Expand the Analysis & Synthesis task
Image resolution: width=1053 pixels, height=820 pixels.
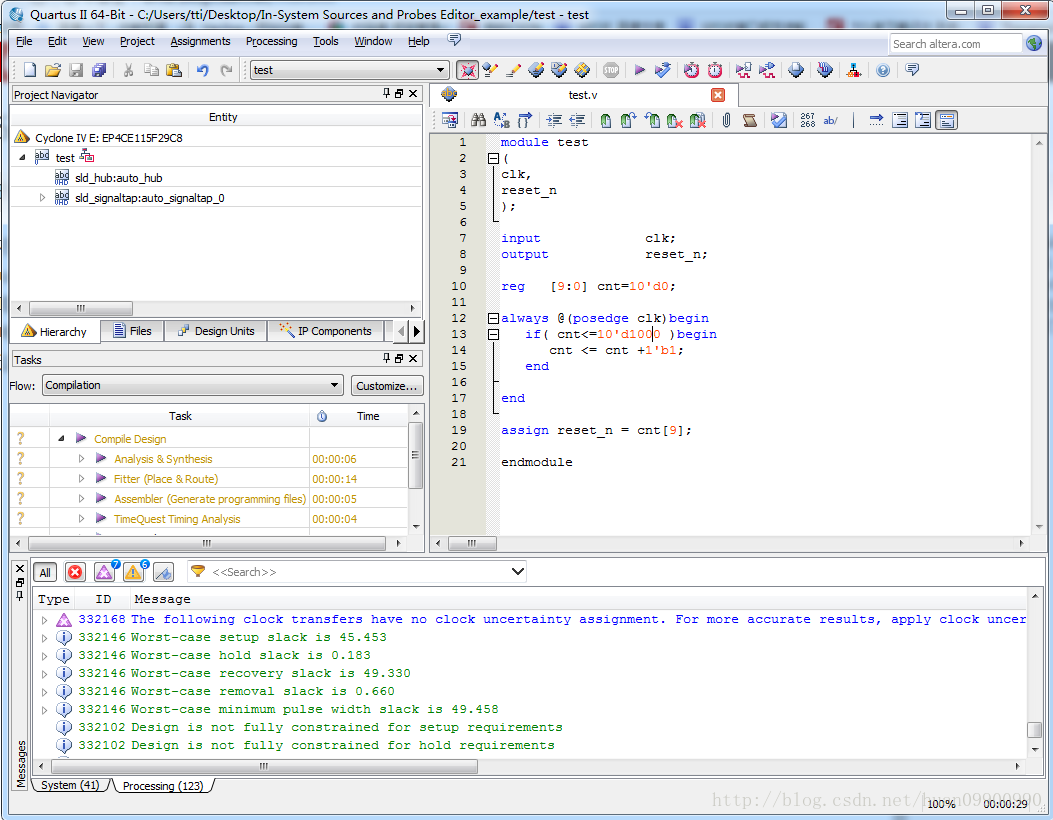coord(81,459)
